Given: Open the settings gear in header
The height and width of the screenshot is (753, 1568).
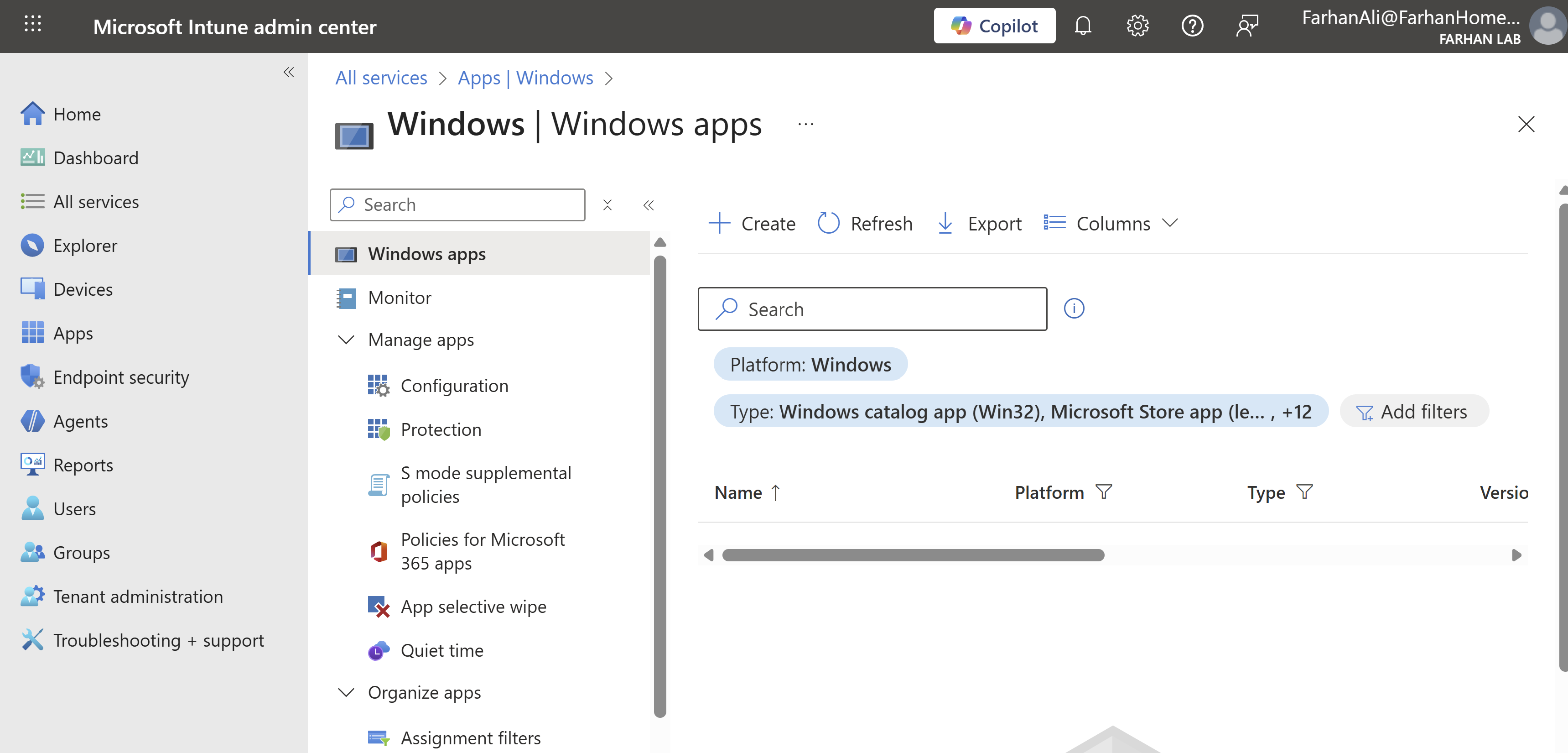Looking at the screenshot, I should coord(1137,26).
